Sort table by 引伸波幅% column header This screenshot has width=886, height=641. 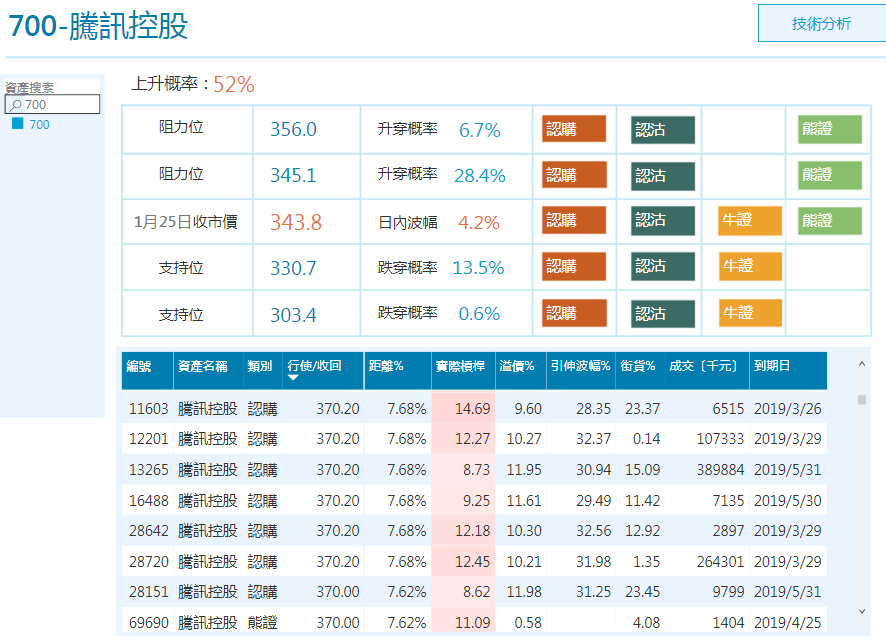[581, 371]
